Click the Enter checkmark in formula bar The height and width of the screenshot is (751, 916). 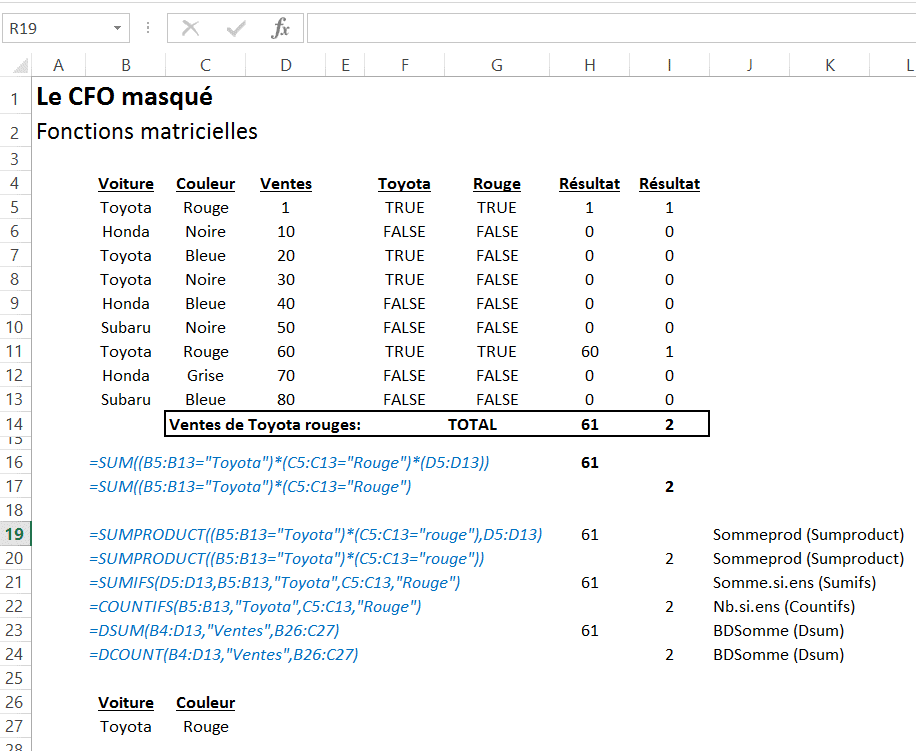coord(236,29)
